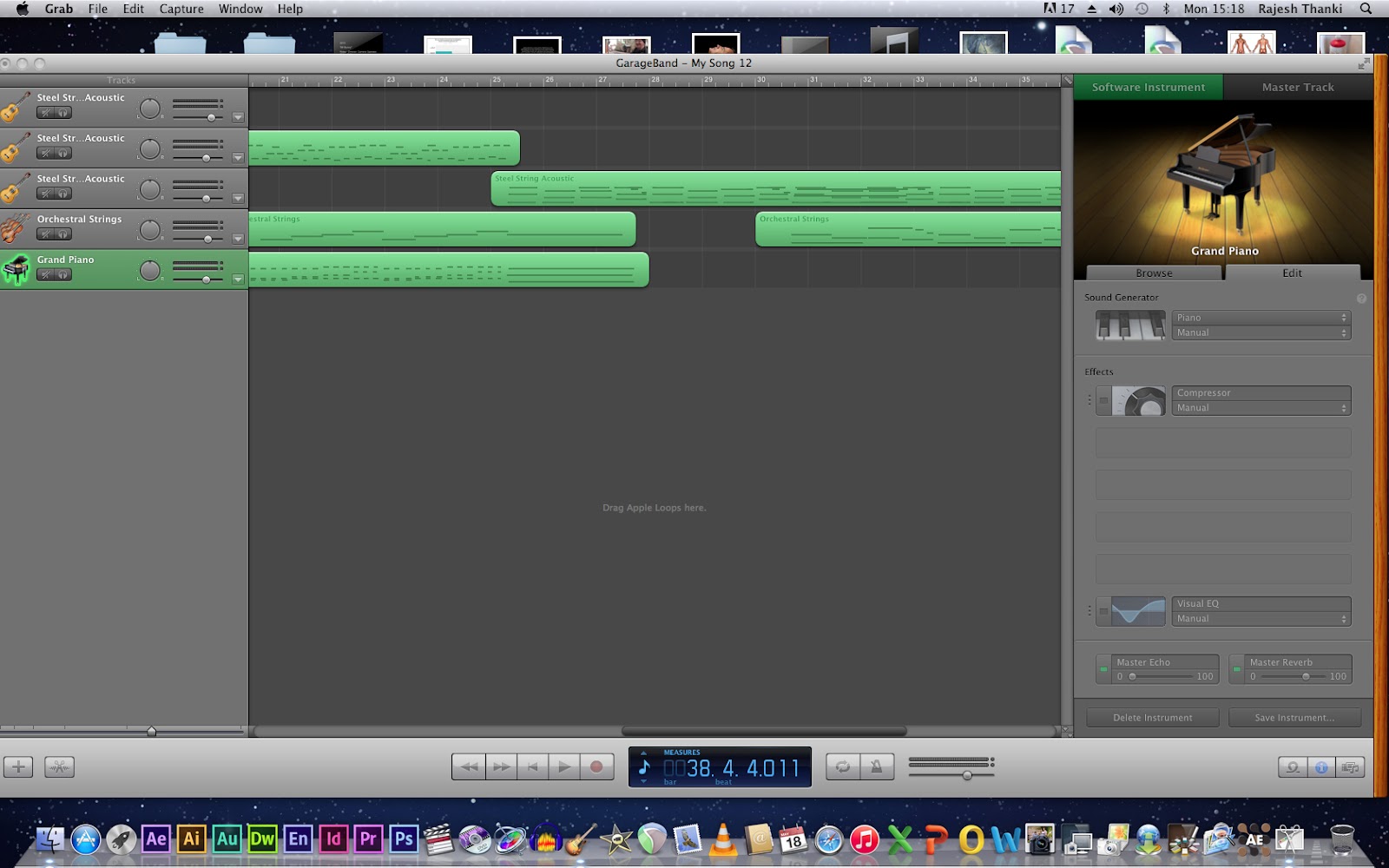Click the Delete Instrument button

[x=1153, y=718]
